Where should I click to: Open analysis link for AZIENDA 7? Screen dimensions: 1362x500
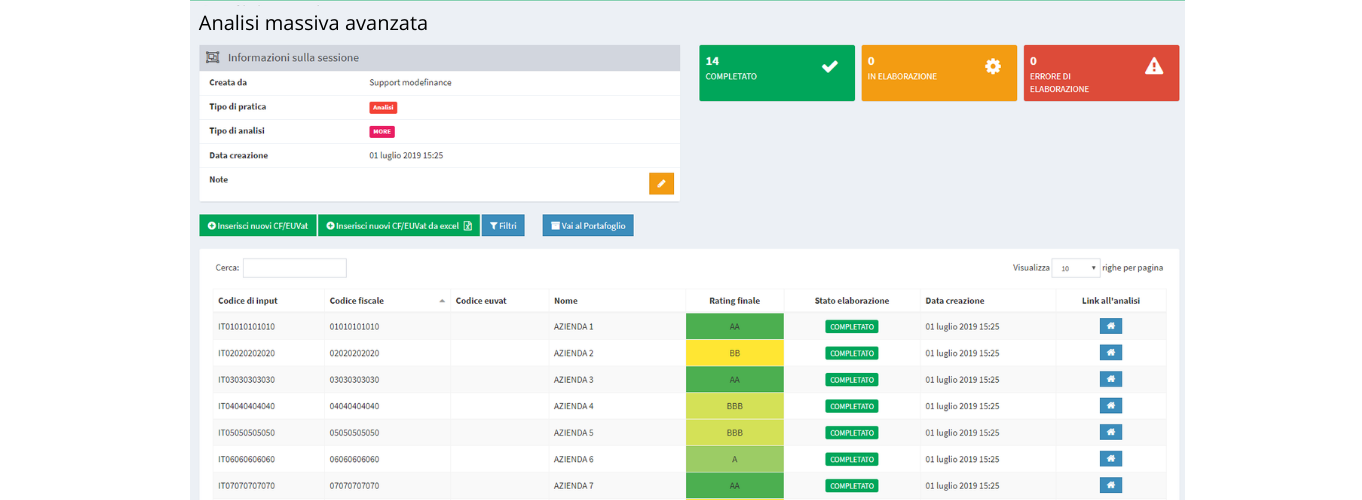tap(1111, 485)
